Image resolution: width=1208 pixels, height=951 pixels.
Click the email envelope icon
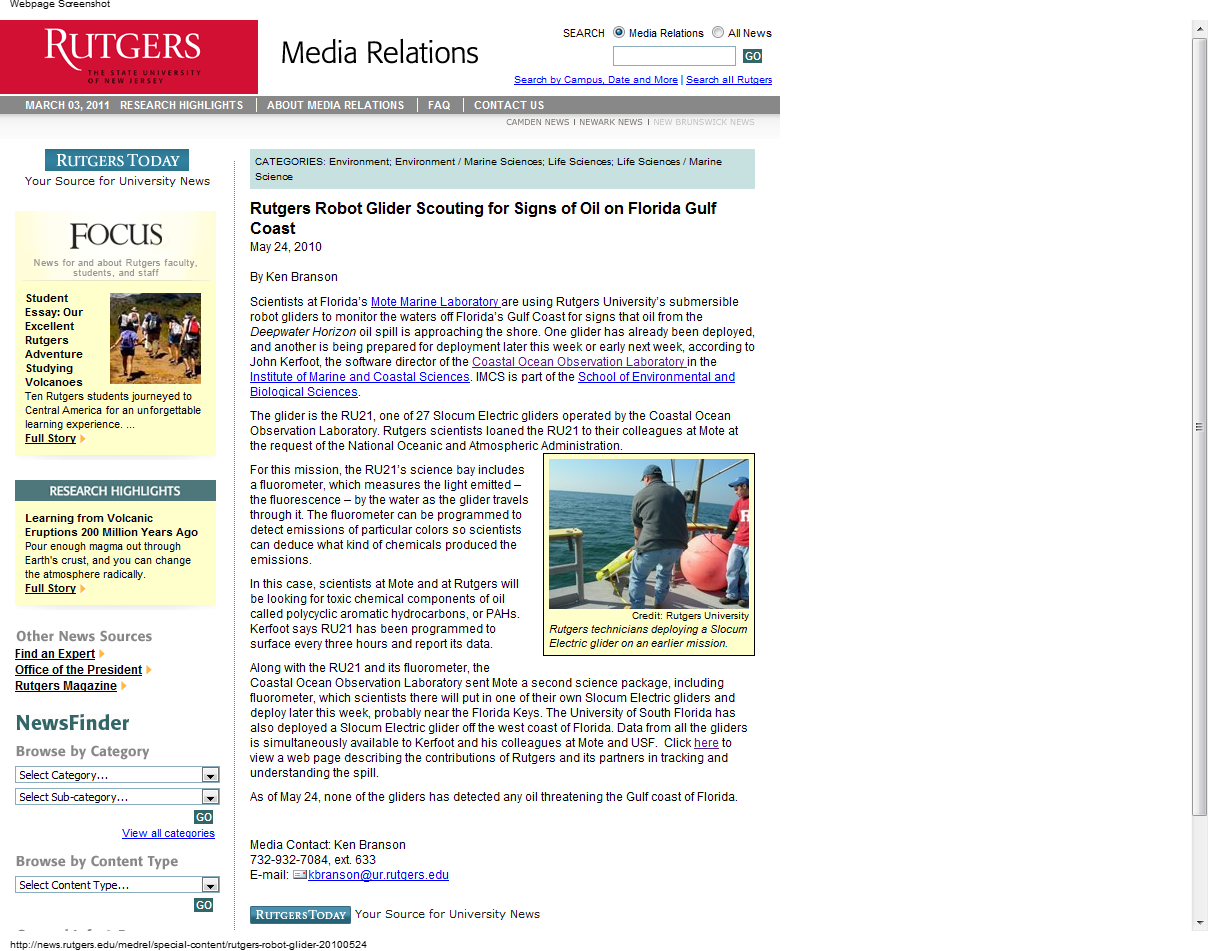tap(299, 875)
